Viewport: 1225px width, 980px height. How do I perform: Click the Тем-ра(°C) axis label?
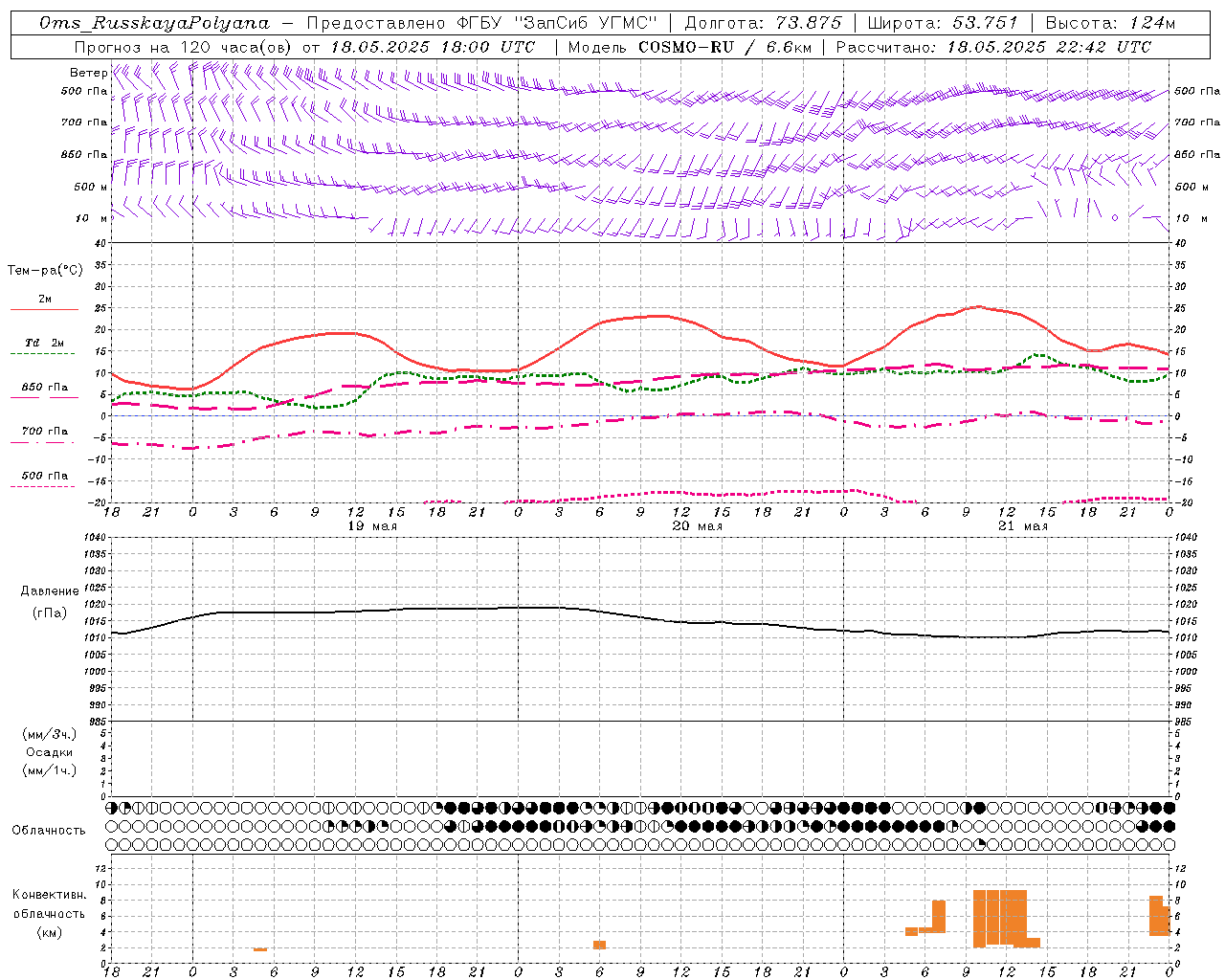(x=45, y=271)
